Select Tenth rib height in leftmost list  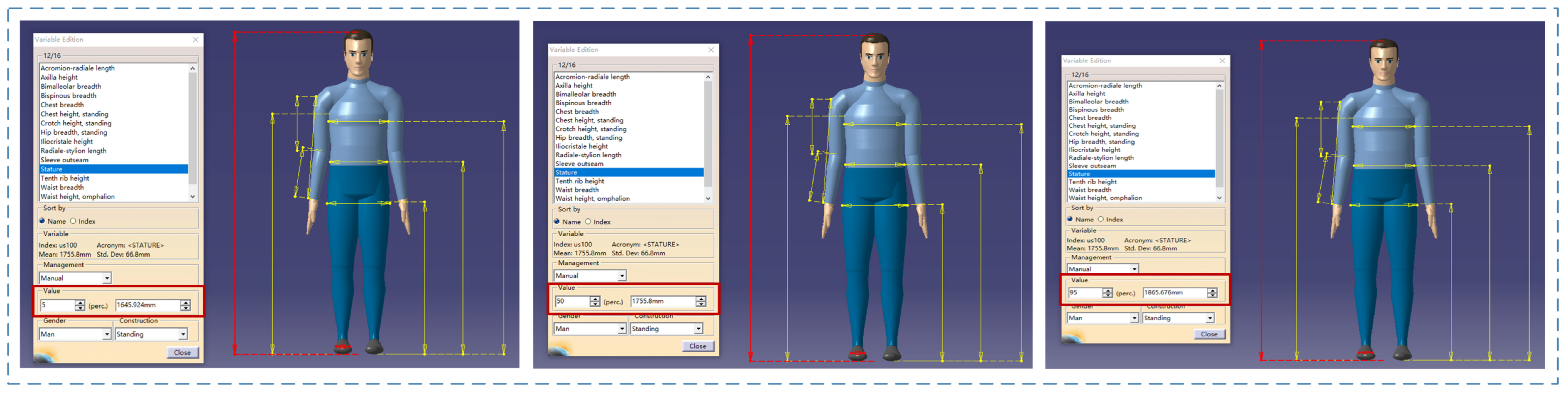[x=65, y=179]
